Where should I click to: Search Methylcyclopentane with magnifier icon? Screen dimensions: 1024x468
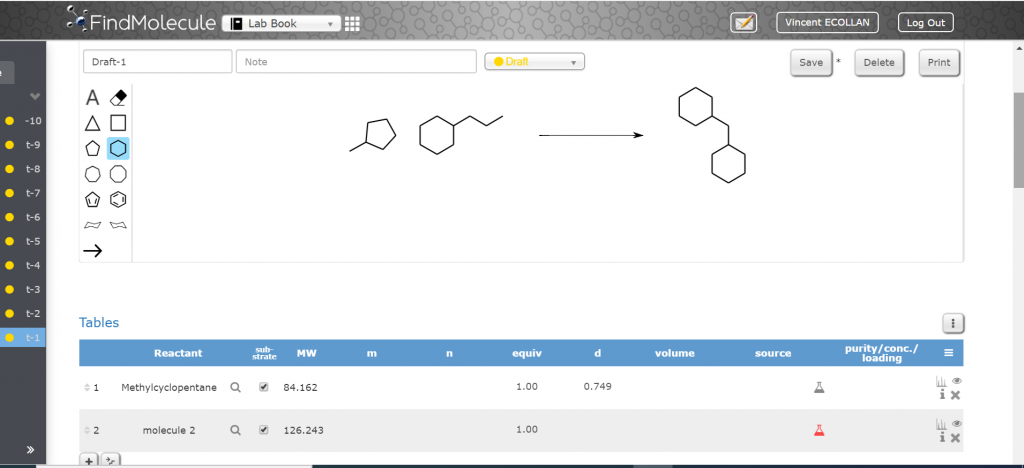(x=235, y=387)
